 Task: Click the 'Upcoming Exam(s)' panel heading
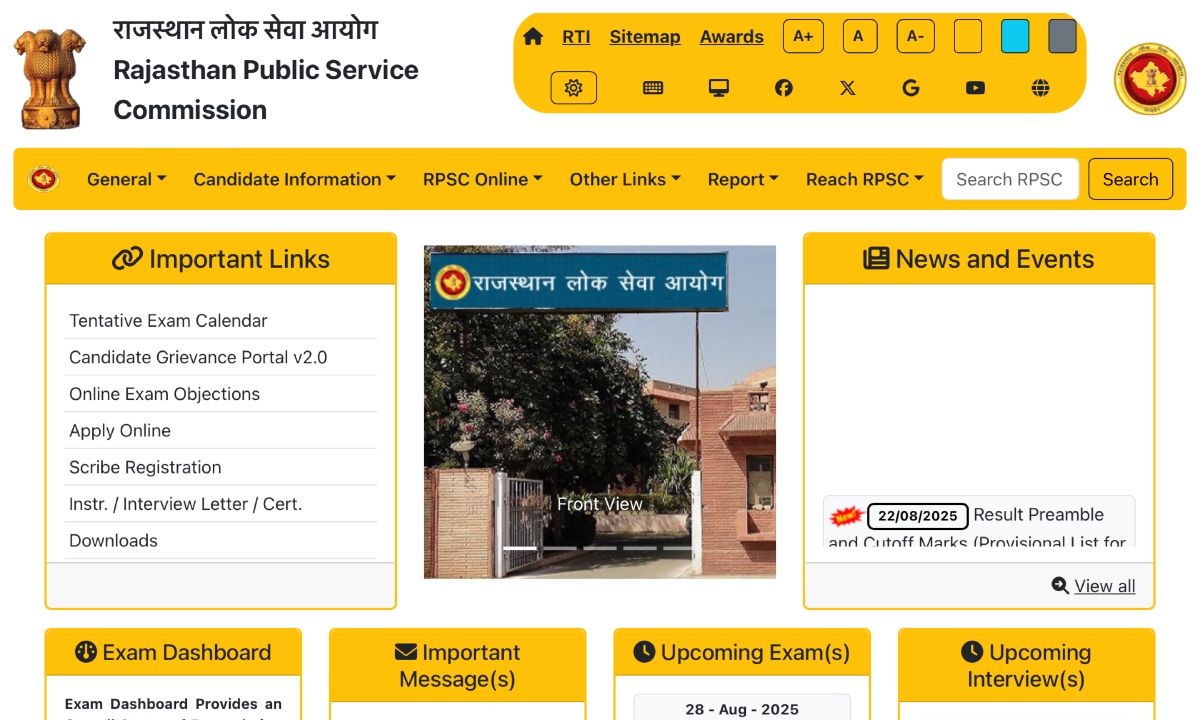[742, 653]
